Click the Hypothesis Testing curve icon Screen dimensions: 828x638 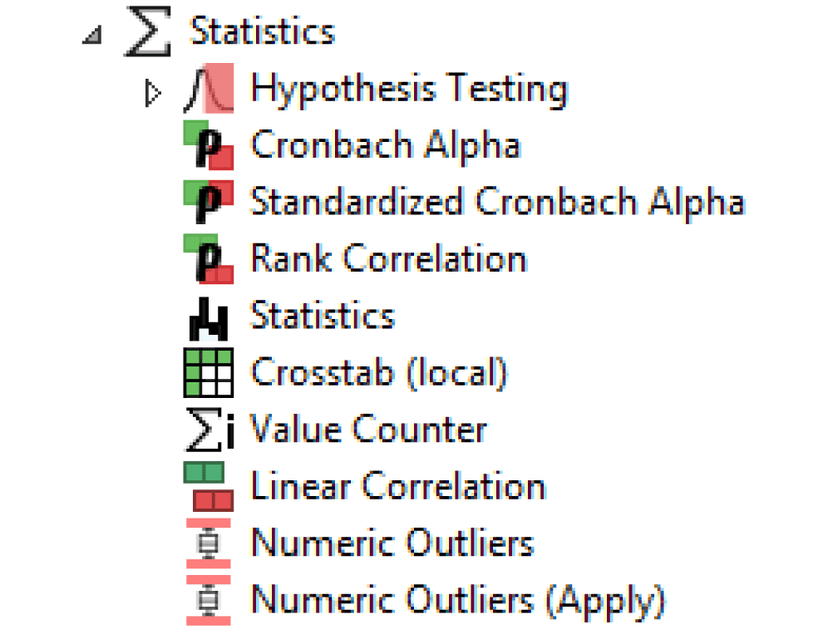(208, 90)
